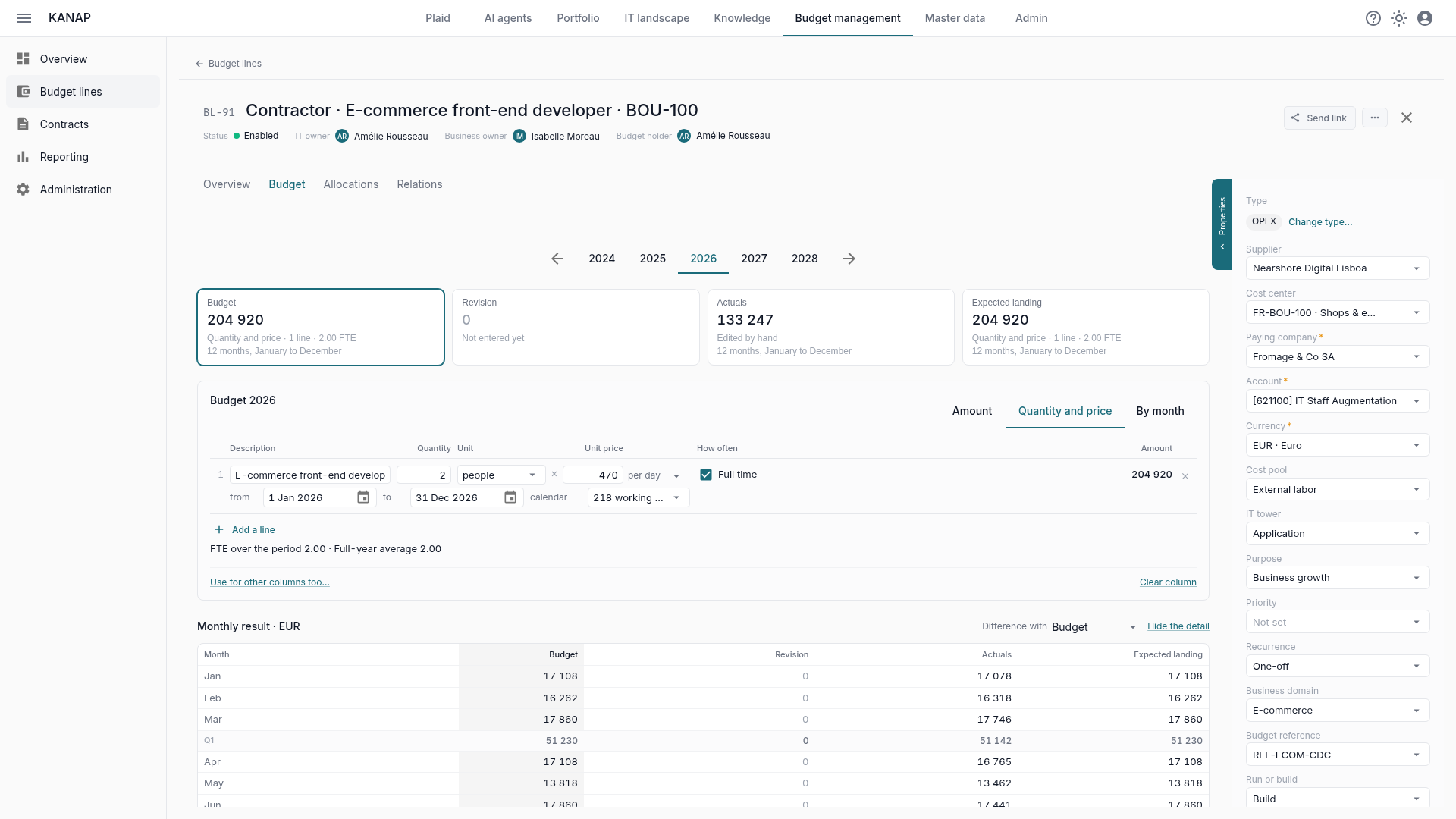Open the Supplier Nearshore Digital Lisboa dropdown

1338,268
